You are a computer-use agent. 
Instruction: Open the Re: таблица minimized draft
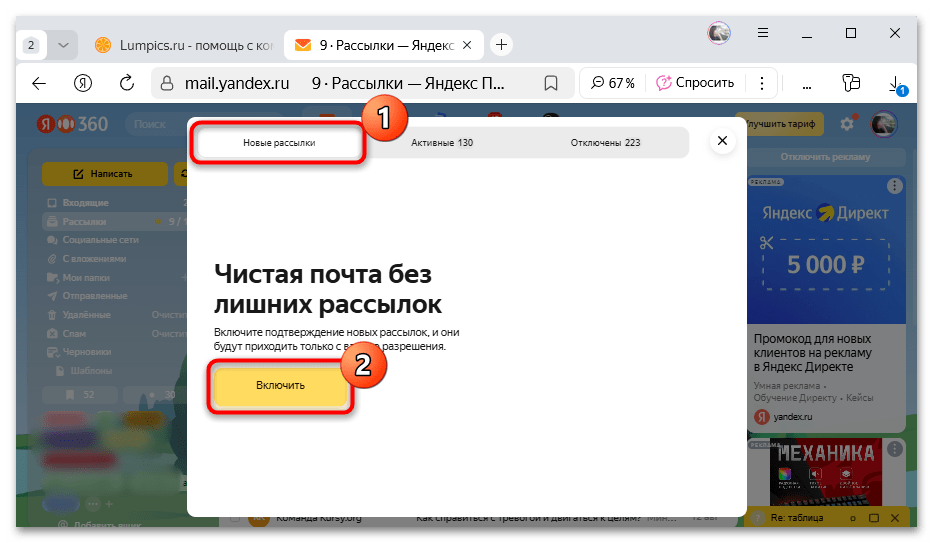[797, 518]
